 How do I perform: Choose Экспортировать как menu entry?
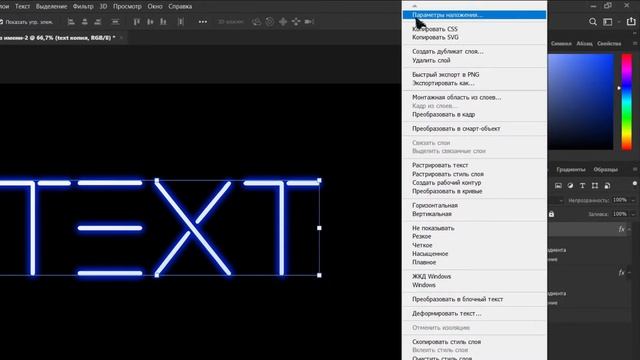443,83
